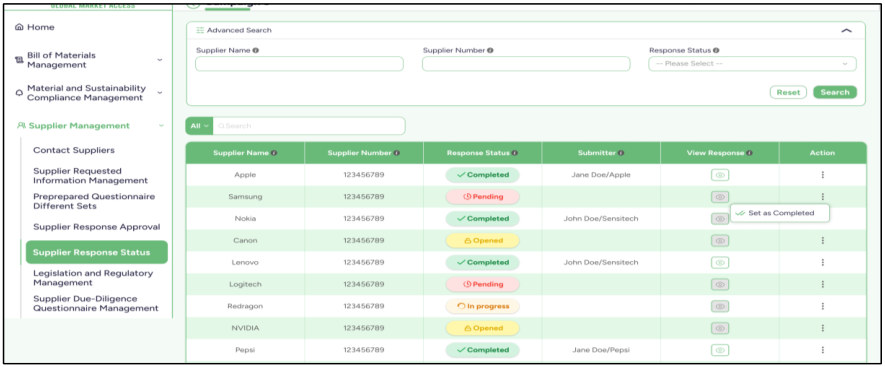Screen dimensions: 885x367
Task: Click submitter Jane Doe/Pepsi cell
Action: tap(601, 350)
